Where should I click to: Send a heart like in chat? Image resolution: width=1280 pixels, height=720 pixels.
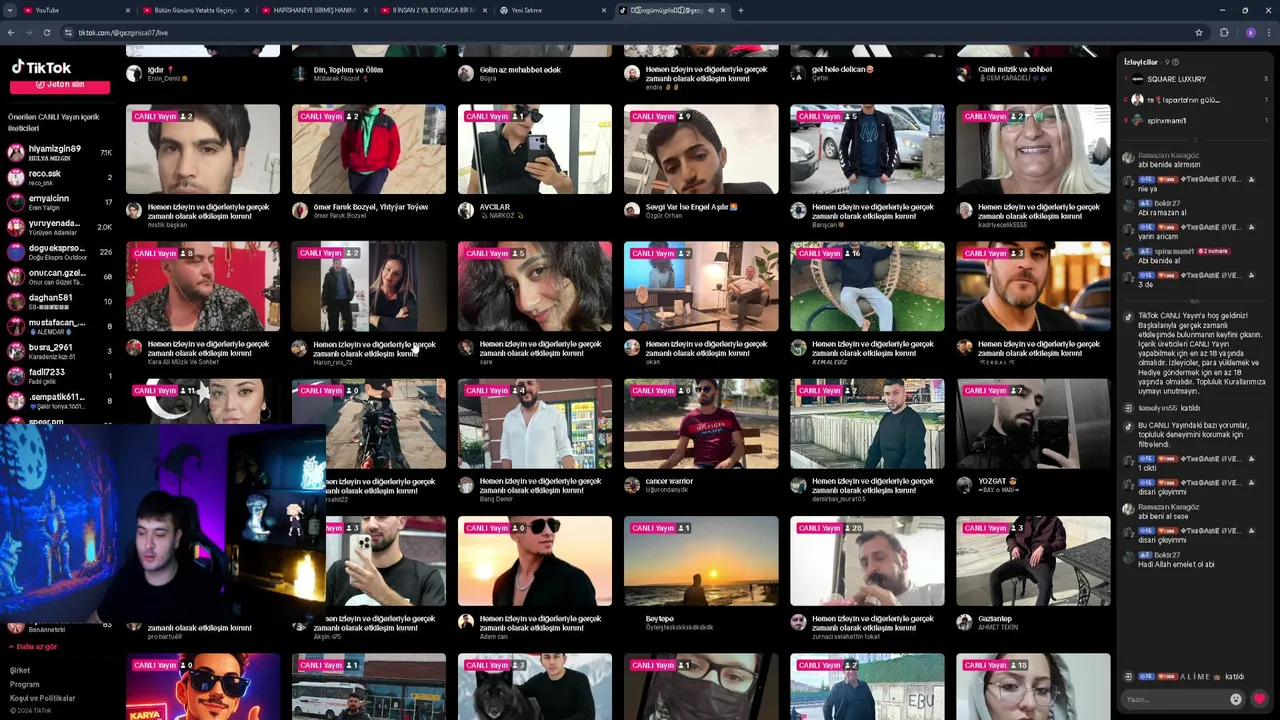click(x=1259, y=699)
